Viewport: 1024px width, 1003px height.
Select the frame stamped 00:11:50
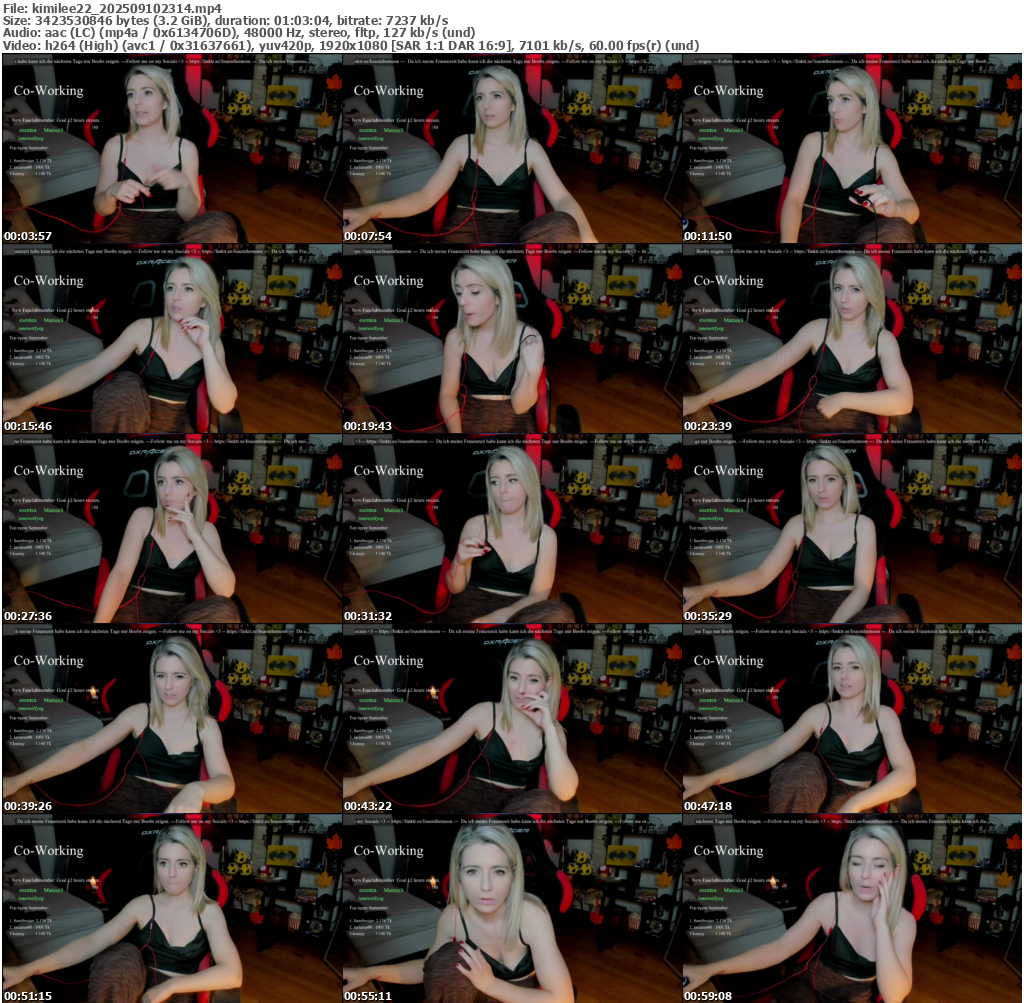(x=852, y=149)
